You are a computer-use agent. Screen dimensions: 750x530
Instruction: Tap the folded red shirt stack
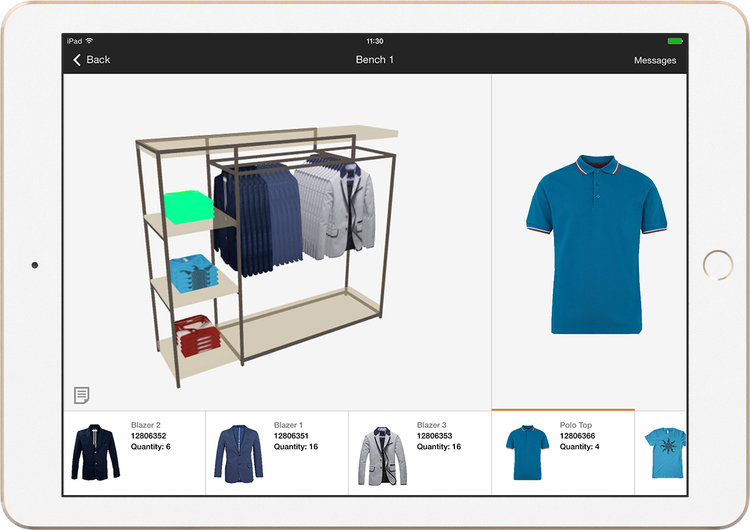pyautogui.click(x=197, y=335)
